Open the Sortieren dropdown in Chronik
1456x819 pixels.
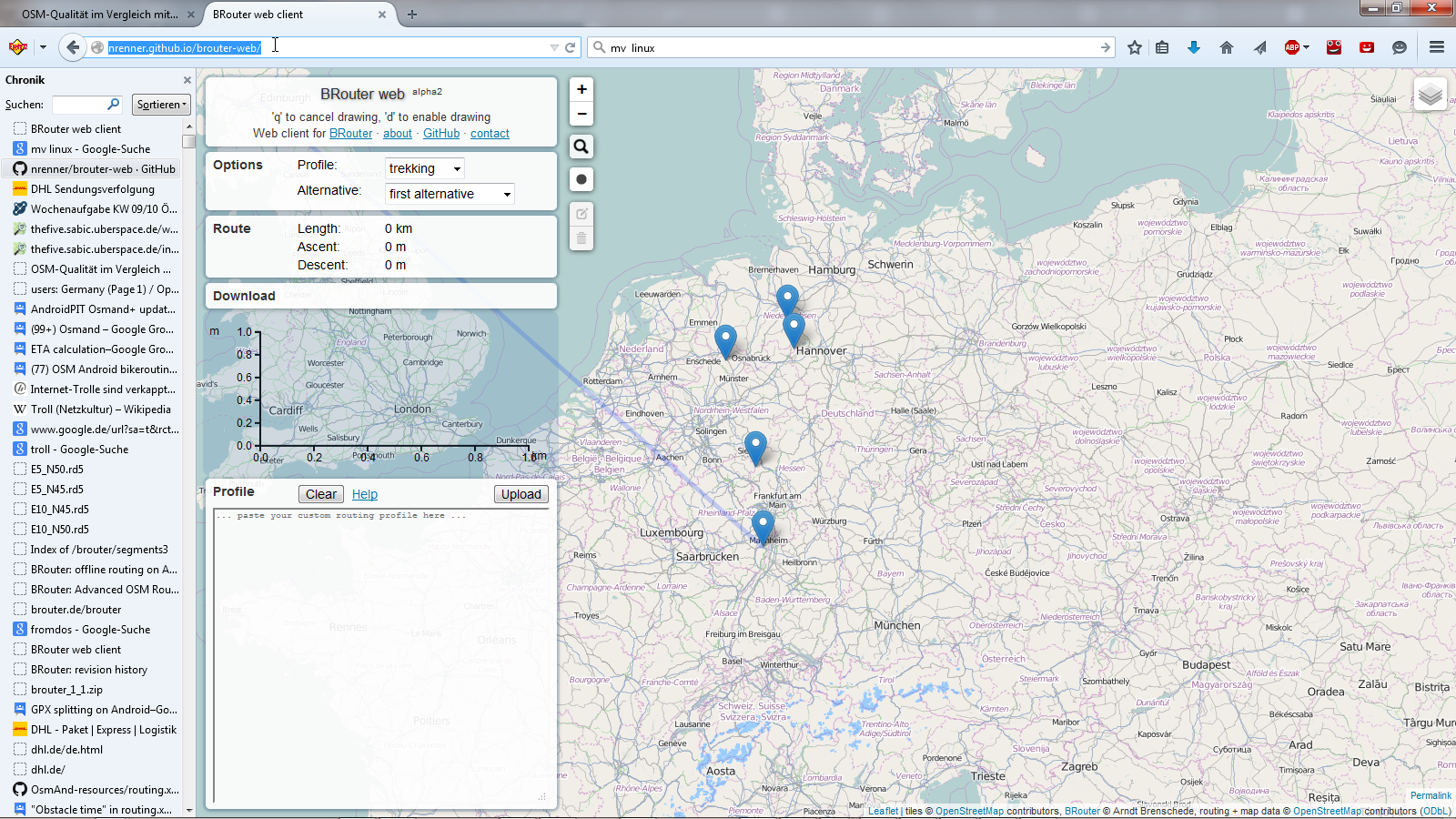point(161,105)
